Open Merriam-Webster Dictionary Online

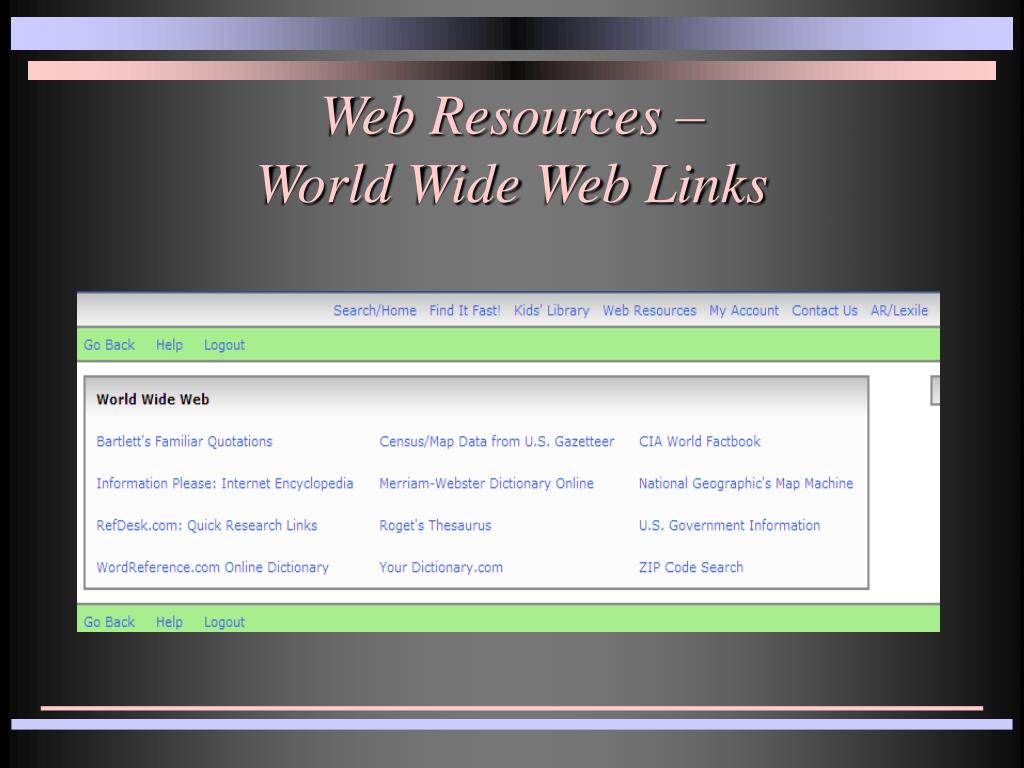pyautogui.click(x=487, y=483)
